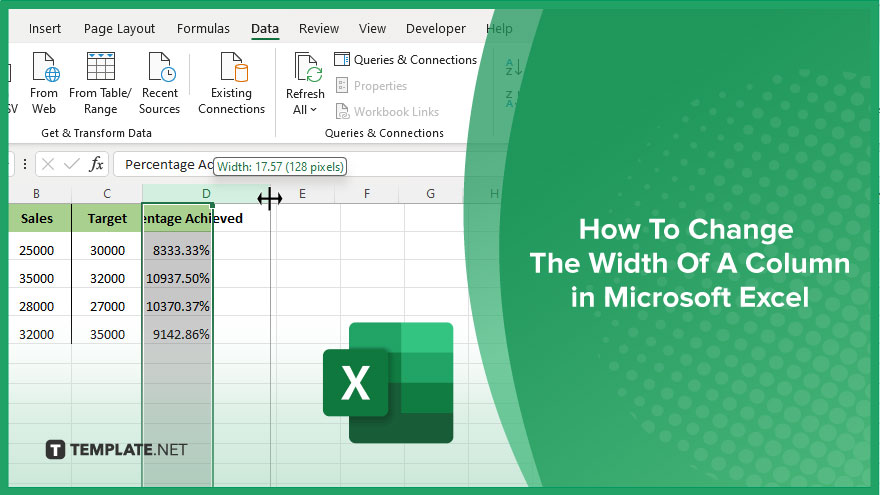880x495 pixels.
Task: Open the Insert ribbon tab
Action: point(45,29)
